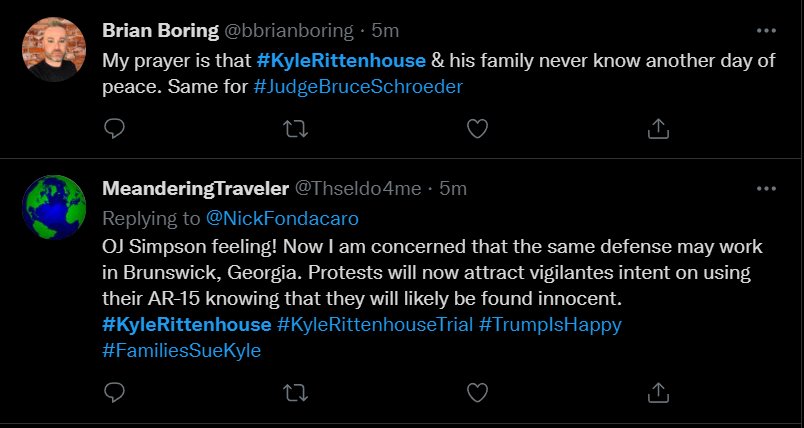Reply to Brian Boring's tweet
Image resolution: width=804 pixels, height=428 pixels.
click(x=115, y=128)
